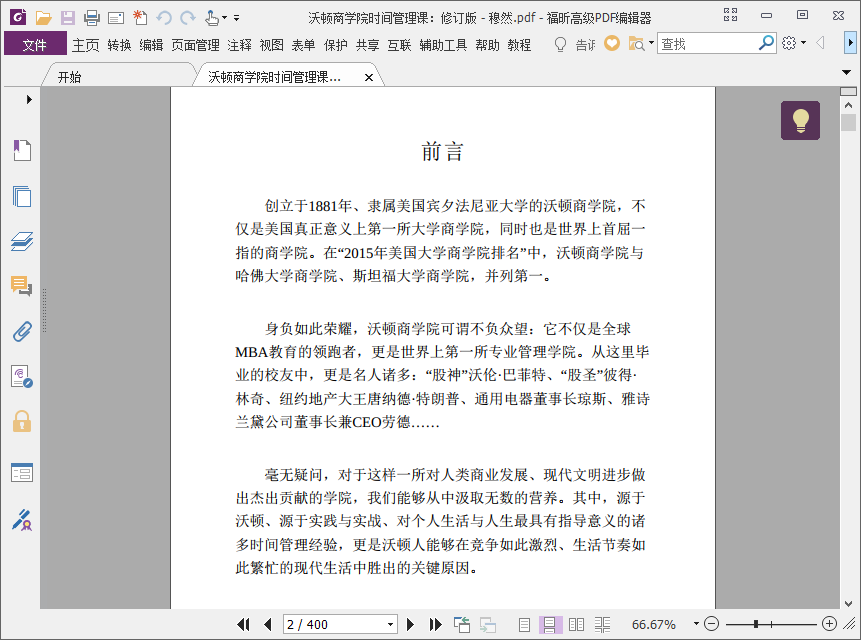Screen dimensions: 861x640
Task: Close the 沃顿商学院时间管理课 document tab
Action: click(369, 77)
